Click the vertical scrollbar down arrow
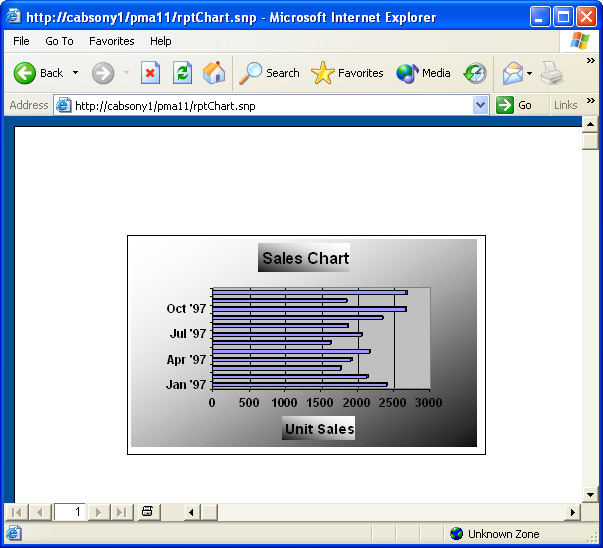The height and width of the screenshot is (548, 603). click(590, 494)
